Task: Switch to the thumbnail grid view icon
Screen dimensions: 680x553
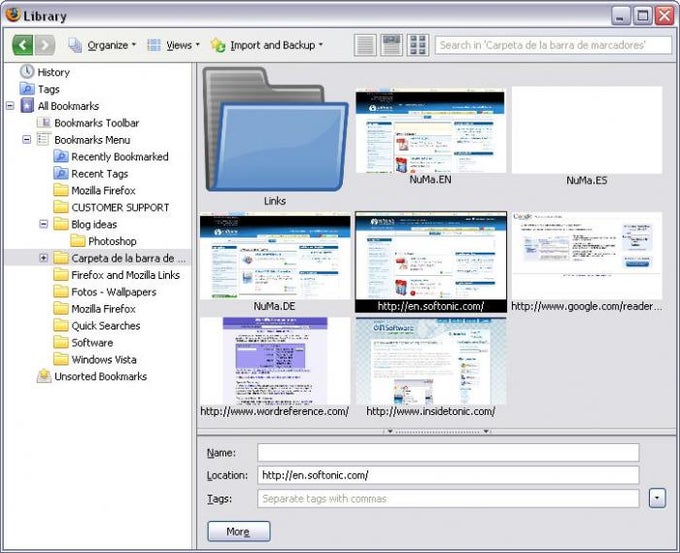Action: point(418,45)
